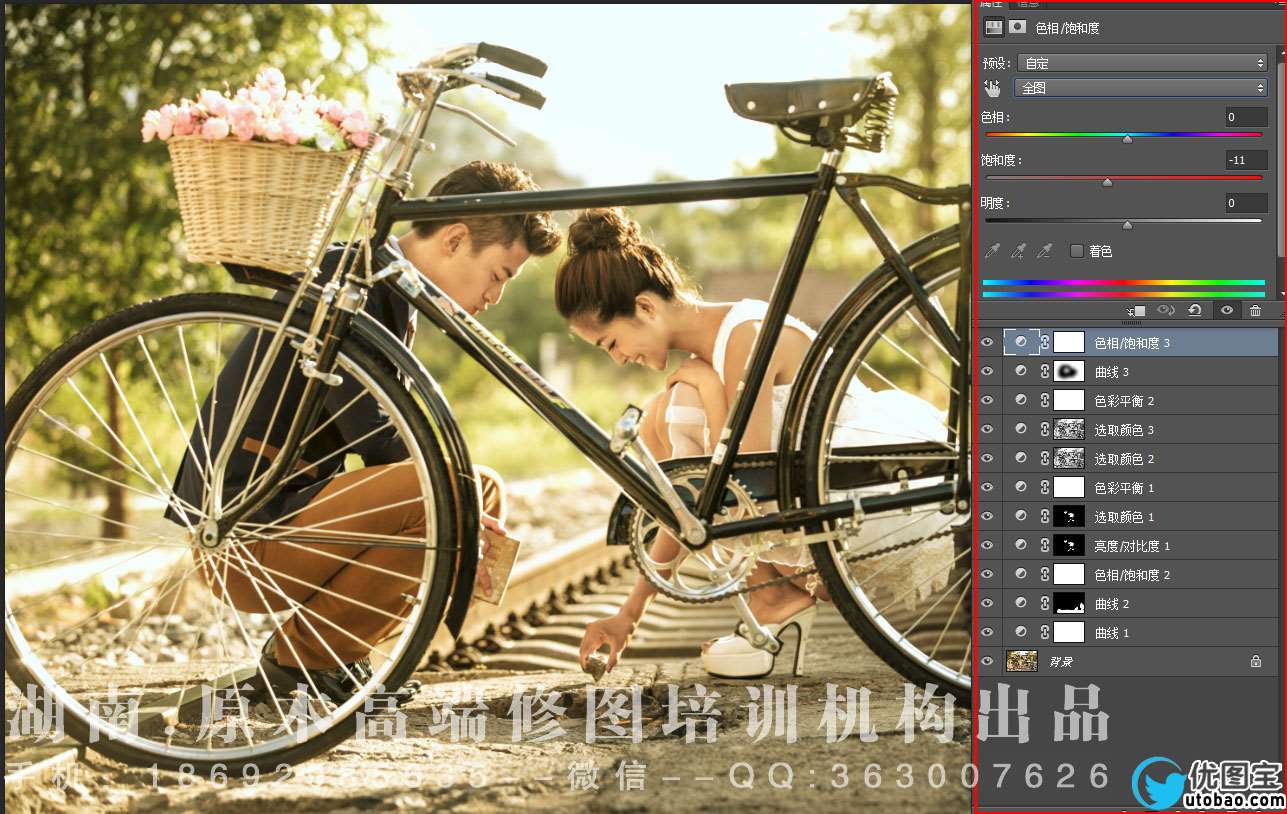Click the mask link icon of 色相/饱和度 2 layer

[x=1045, y=574]
